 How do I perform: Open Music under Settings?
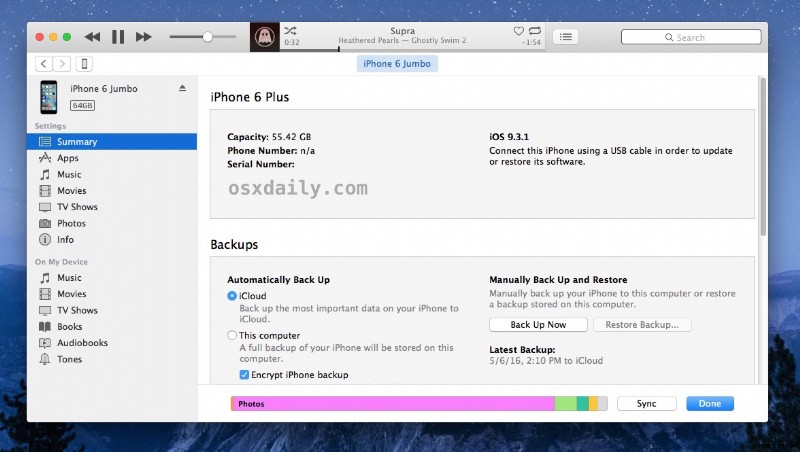[x=112, y=174]
